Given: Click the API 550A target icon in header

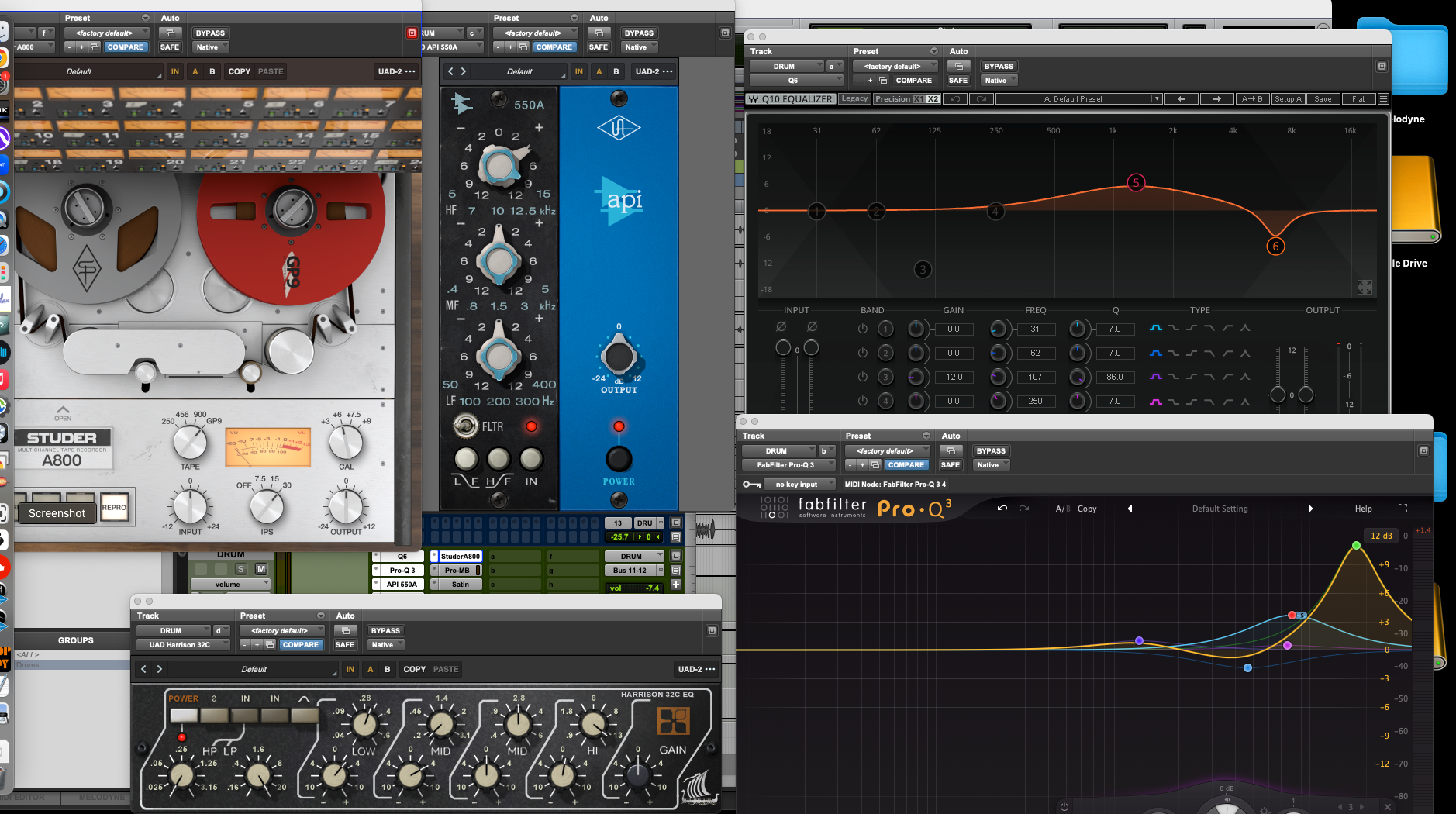Looking at the screenshot, I should (725, 33).
